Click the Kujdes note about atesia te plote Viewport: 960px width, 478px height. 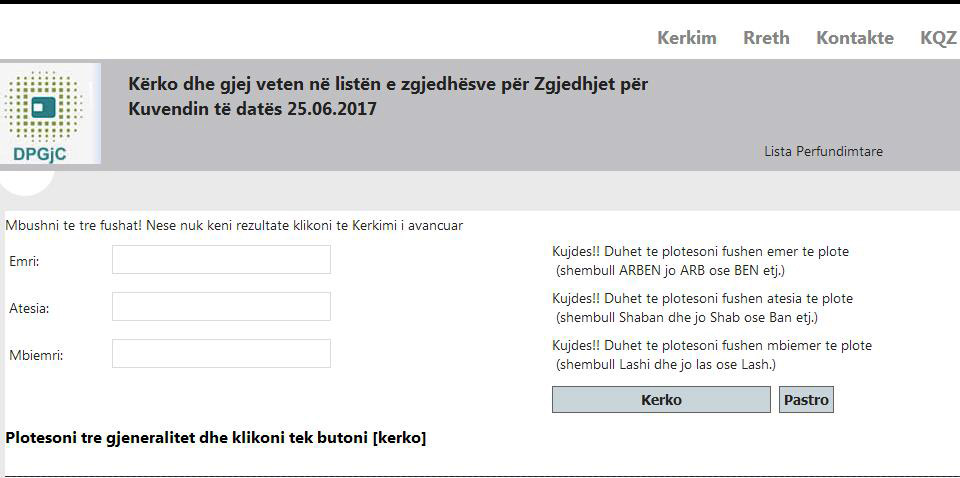(702, 308)
